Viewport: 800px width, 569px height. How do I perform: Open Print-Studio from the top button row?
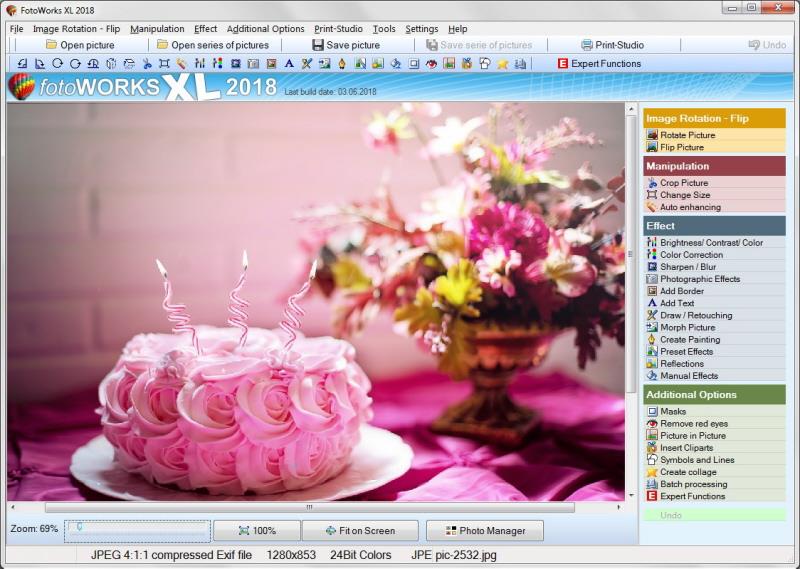613,45
